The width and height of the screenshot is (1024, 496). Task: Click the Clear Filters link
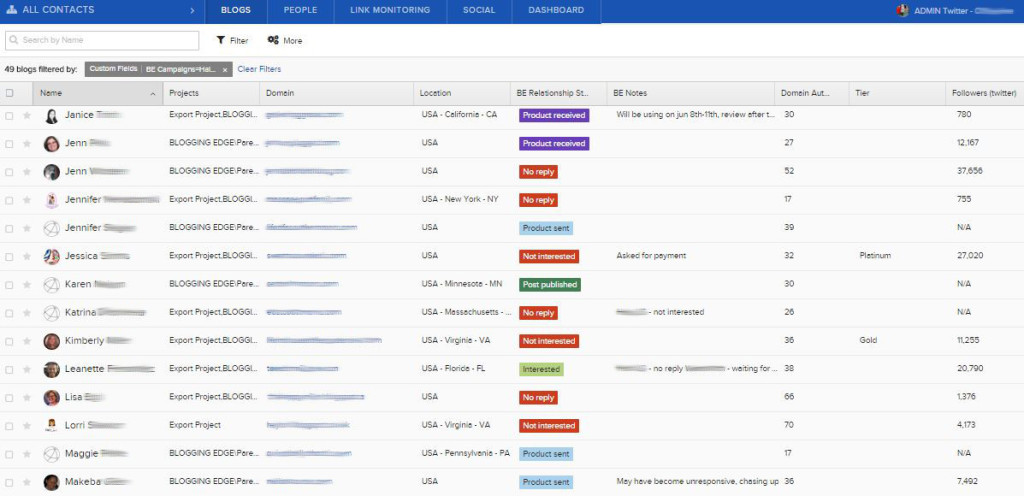(259, 69)
